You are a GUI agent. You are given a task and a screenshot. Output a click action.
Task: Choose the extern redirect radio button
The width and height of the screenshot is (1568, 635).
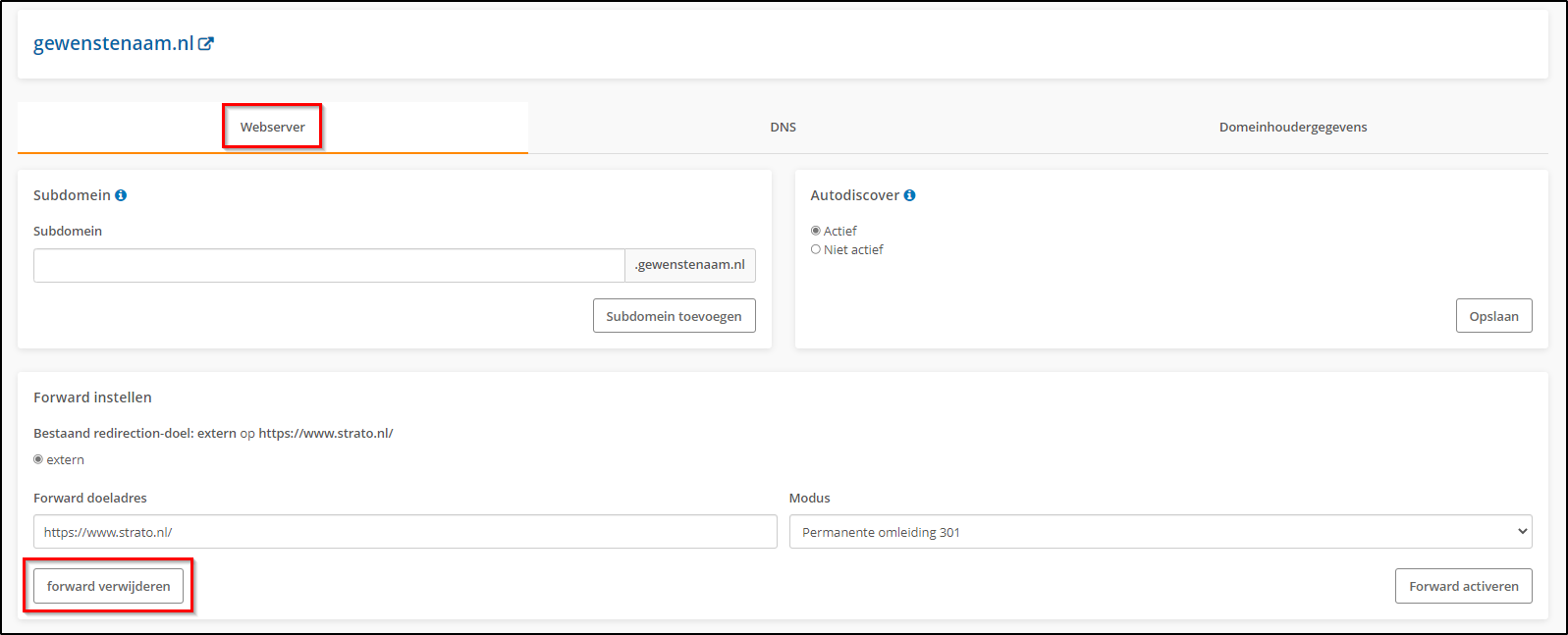tap(38, 459)
